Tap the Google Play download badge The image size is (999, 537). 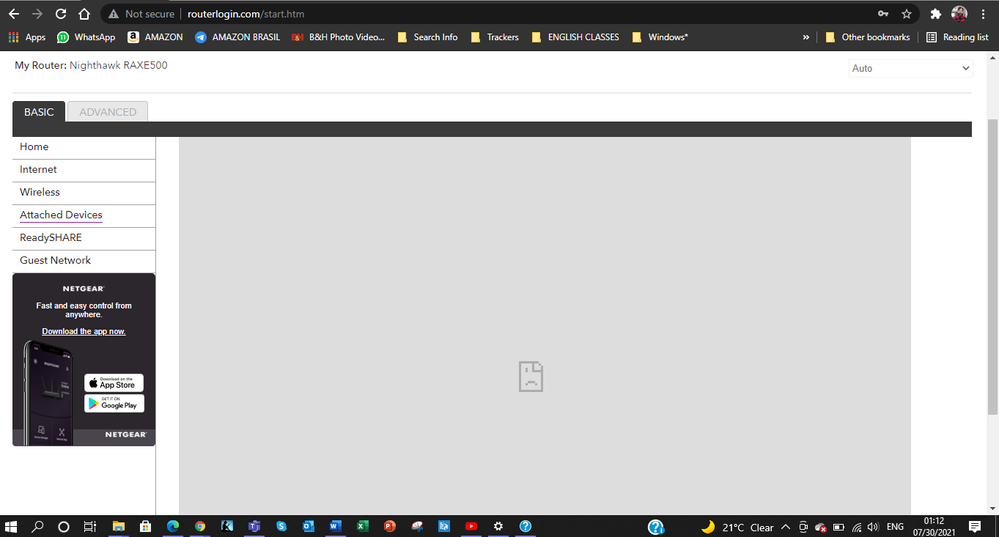(x=114, y=403)
